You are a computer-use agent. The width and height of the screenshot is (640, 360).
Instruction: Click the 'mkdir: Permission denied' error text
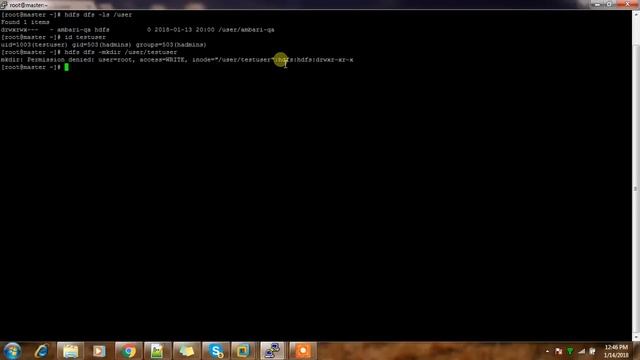coord(47,60)
